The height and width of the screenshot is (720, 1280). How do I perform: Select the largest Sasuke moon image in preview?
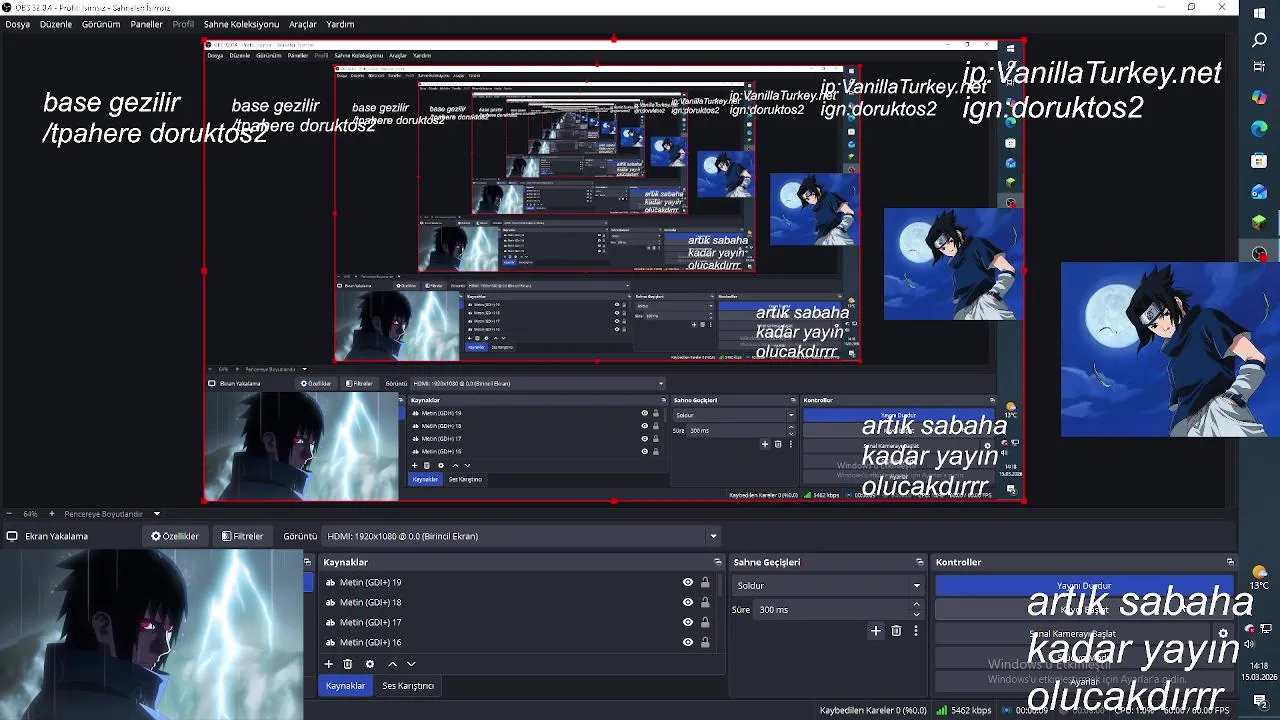pos(1170,349)
